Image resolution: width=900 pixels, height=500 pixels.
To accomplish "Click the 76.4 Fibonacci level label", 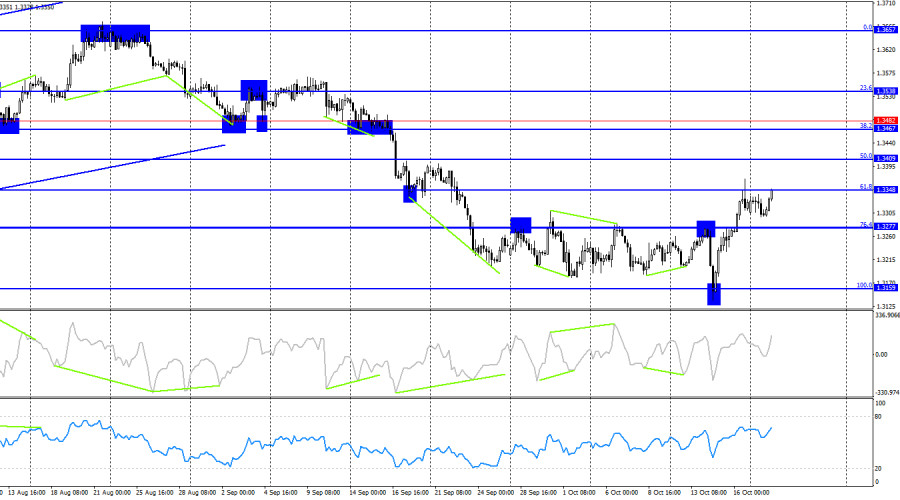I will pyautogui.click(x=866, y=224).
